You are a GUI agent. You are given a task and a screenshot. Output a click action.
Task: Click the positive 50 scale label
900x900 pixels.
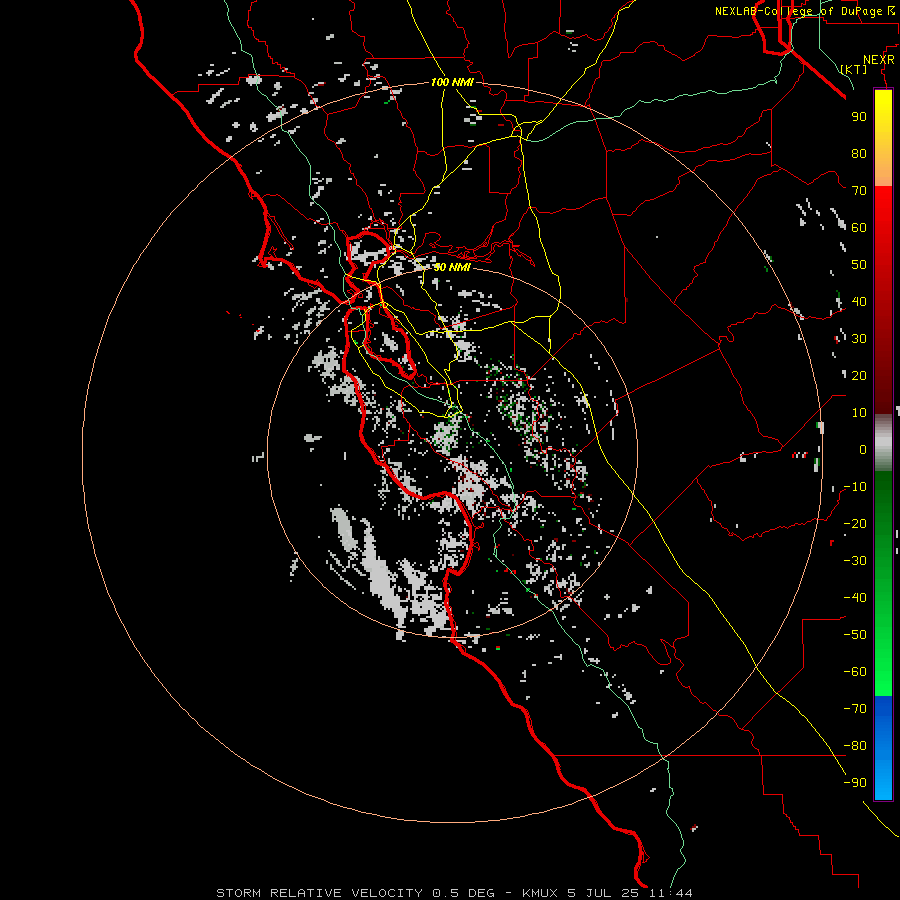tap(859, 265)
